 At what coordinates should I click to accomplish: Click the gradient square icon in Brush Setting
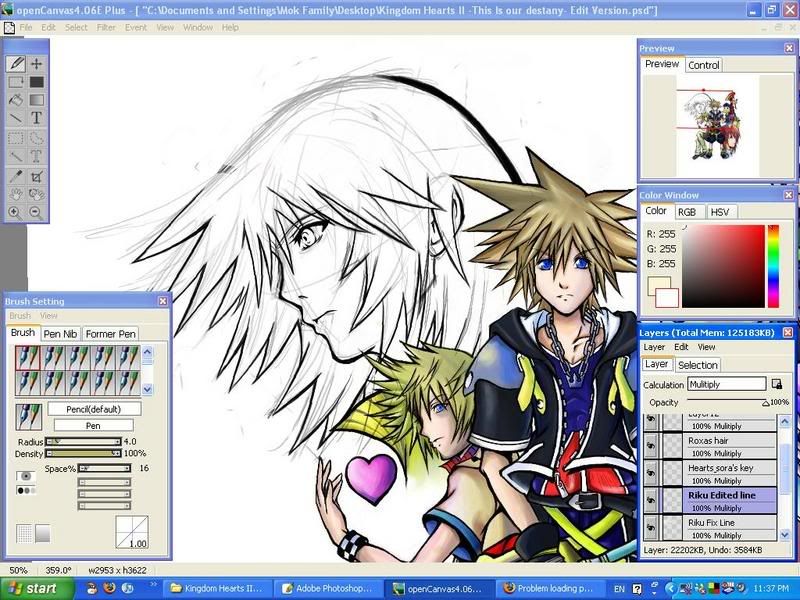(43, 533)
